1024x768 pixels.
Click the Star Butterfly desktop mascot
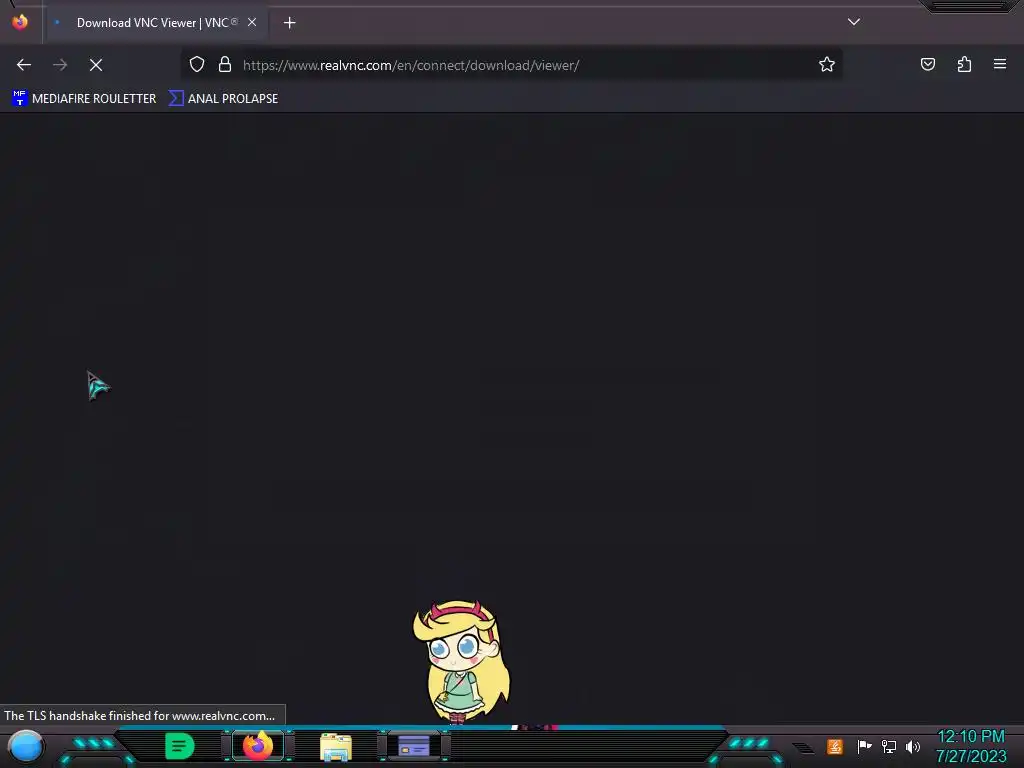[461, 662]
